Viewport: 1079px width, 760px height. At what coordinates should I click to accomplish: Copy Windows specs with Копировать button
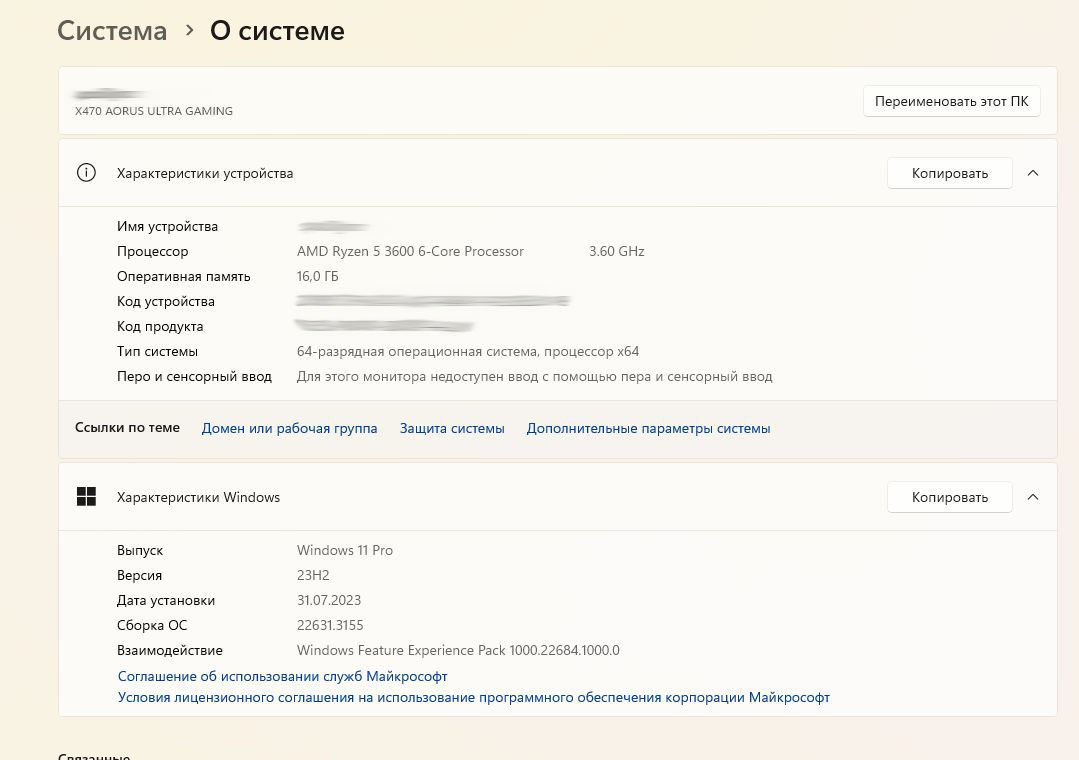(x=949, y=497)
